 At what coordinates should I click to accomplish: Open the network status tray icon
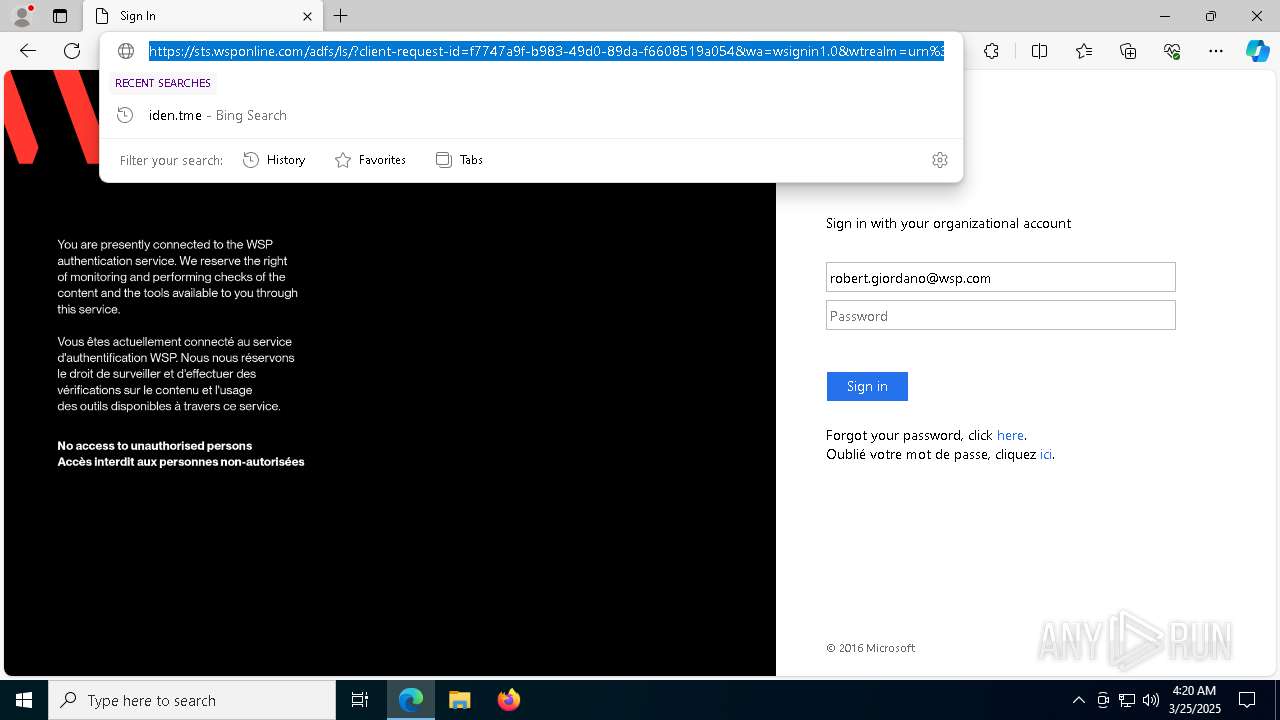pos(1127,700)
